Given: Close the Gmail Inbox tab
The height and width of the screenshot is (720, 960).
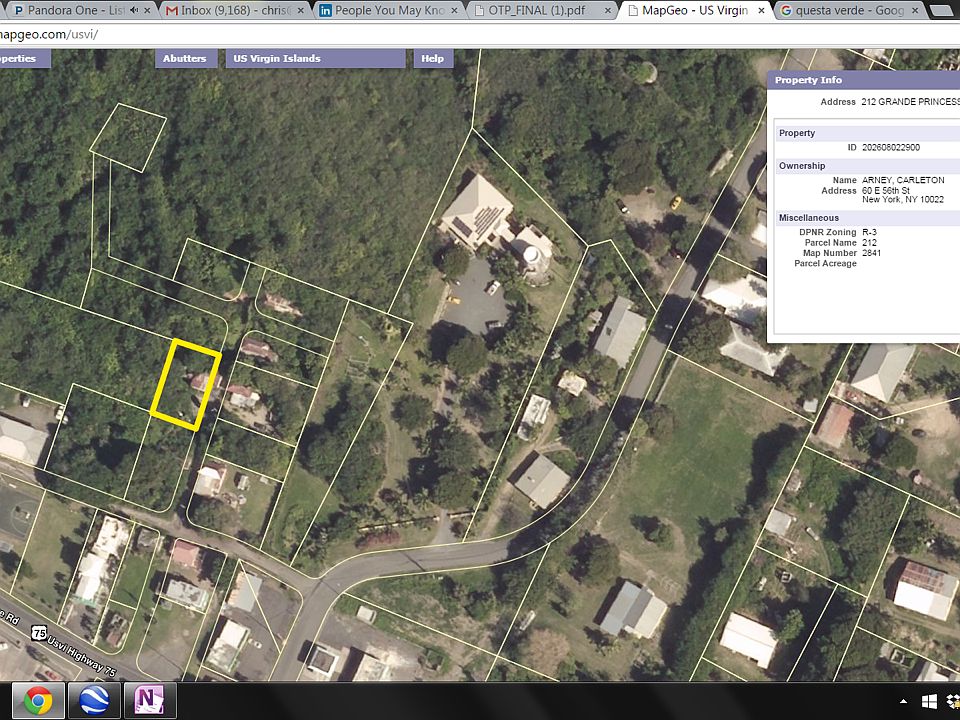Looking at the screenshot, I should [301, 10].
